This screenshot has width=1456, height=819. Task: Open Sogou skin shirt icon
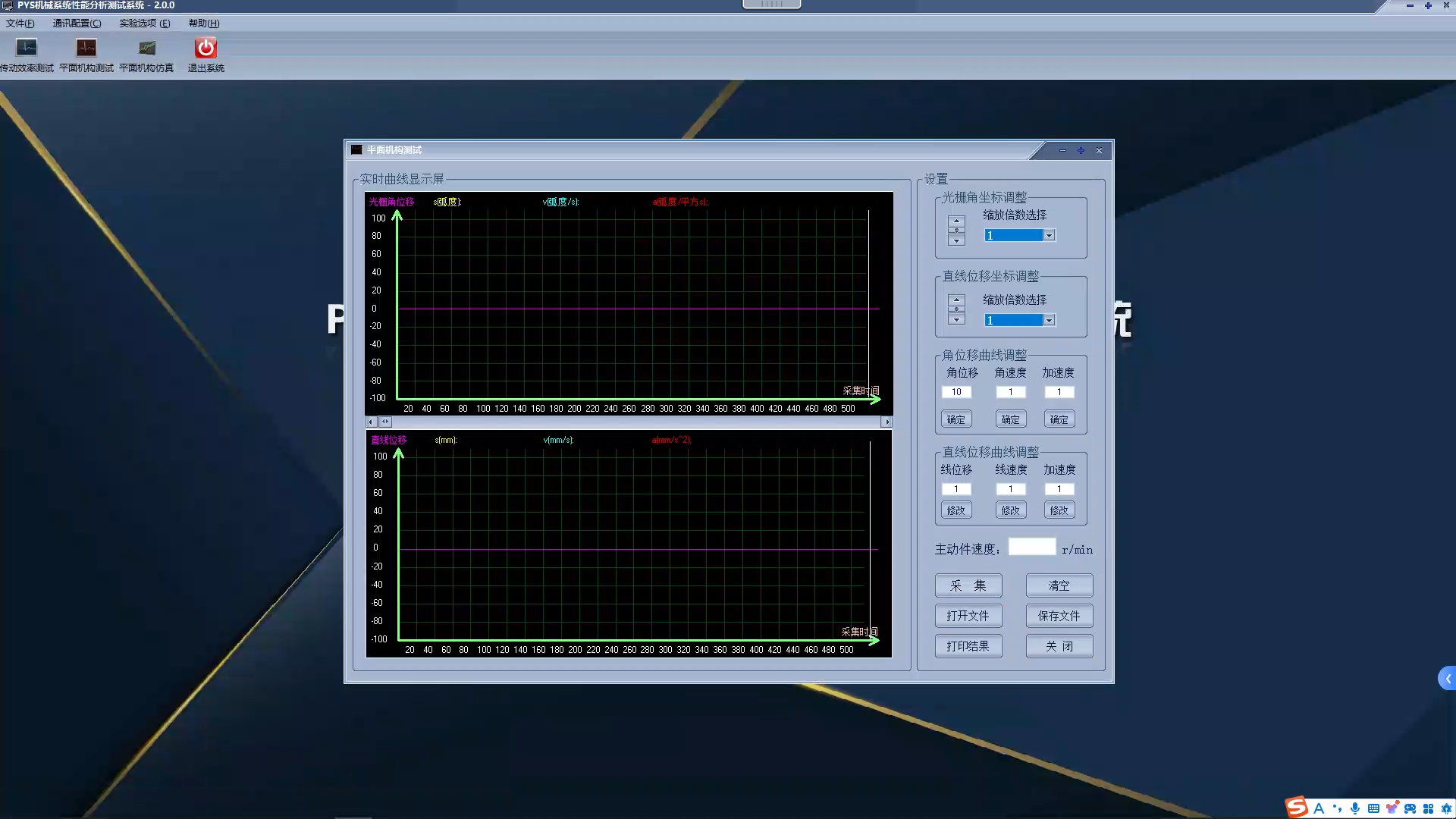(x=1392, y=808)
